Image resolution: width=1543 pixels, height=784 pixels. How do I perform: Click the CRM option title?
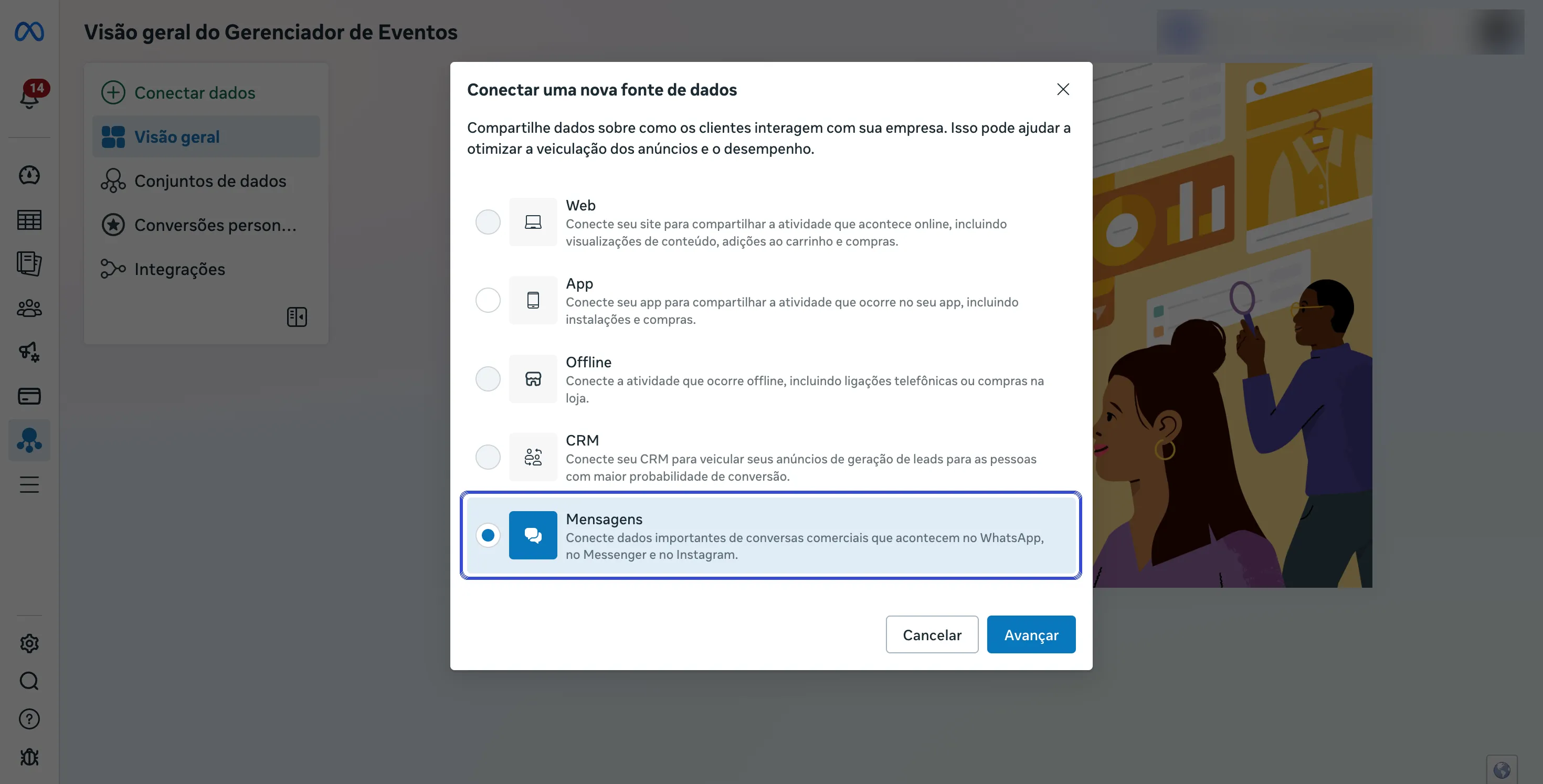pyautogui.click(x=582, y=440)
